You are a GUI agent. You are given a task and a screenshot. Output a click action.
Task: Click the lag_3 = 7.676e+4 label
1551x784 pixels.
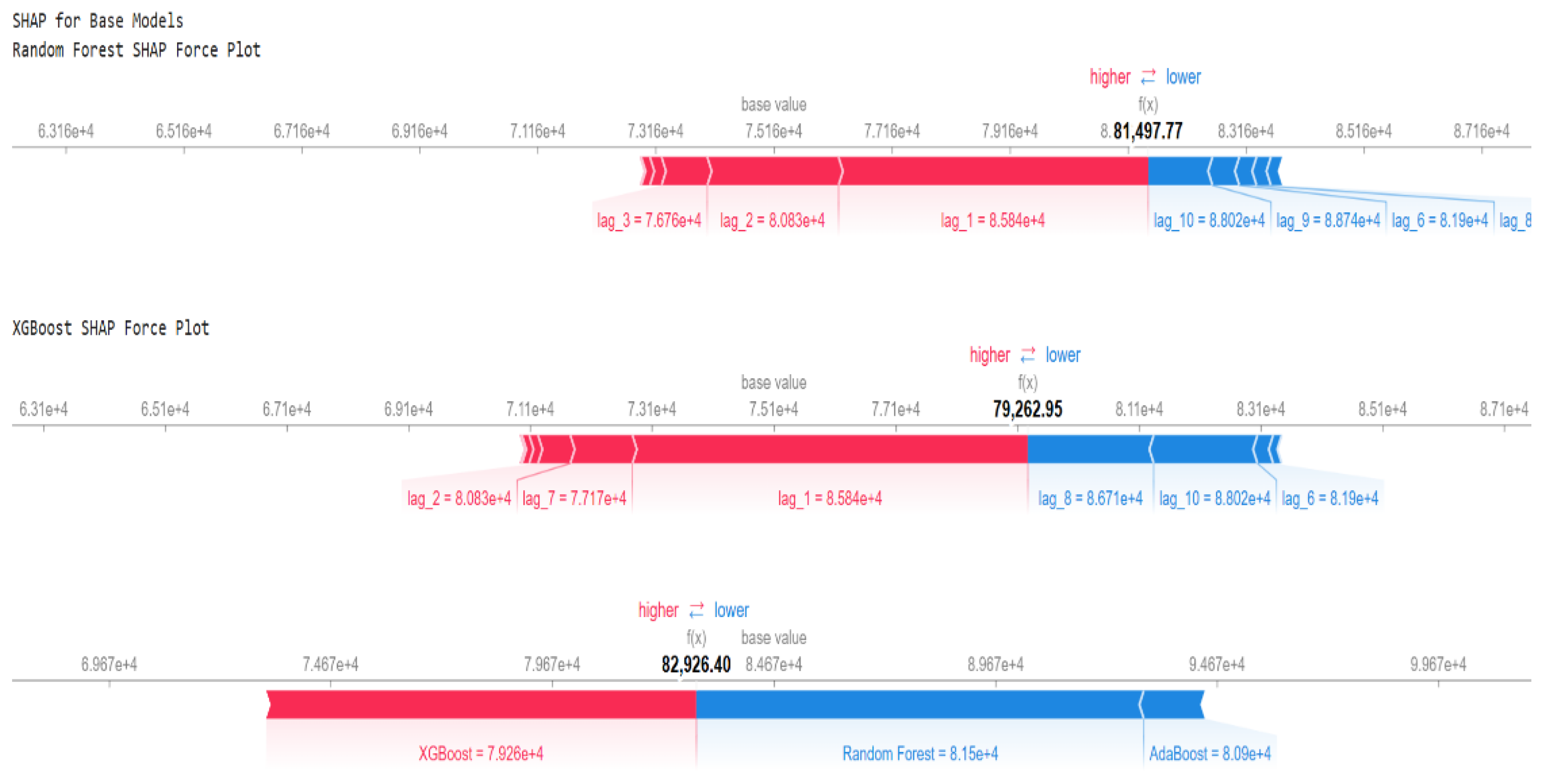coord(649,221)
